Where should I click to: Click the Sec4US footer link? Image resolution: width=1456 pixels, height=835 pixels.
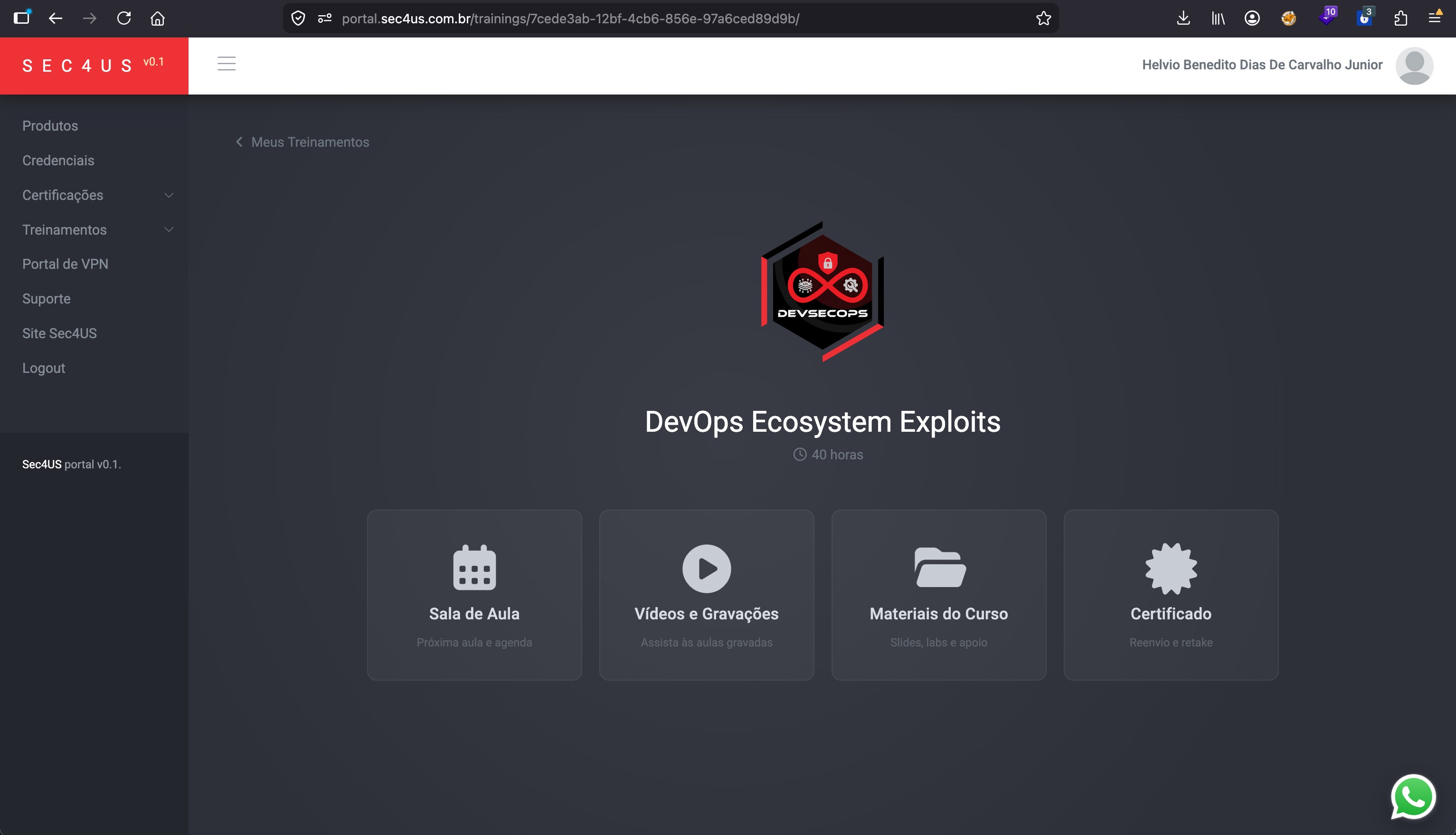coord(42,464)
